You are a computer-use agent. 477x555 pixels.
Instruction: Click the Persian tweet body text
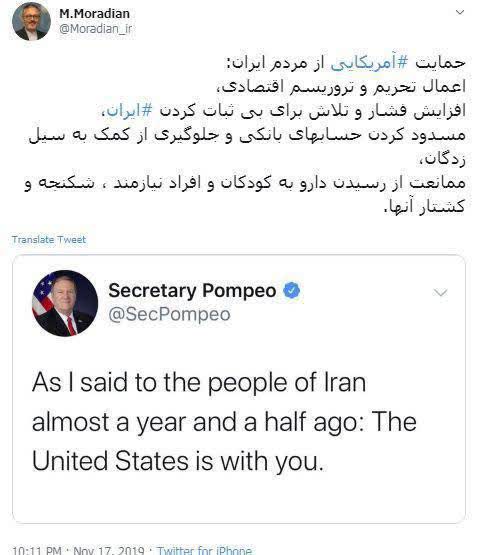(x=245, y=135)
